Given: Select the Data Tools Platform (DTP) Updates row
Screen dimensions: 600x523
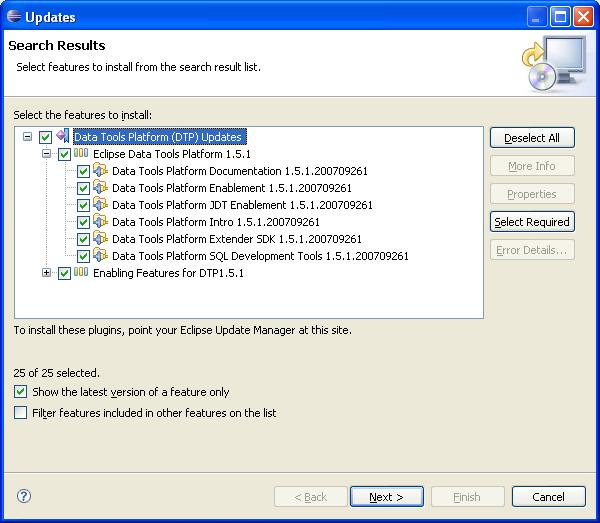Looking at the screenshot, I should (160, 137).
